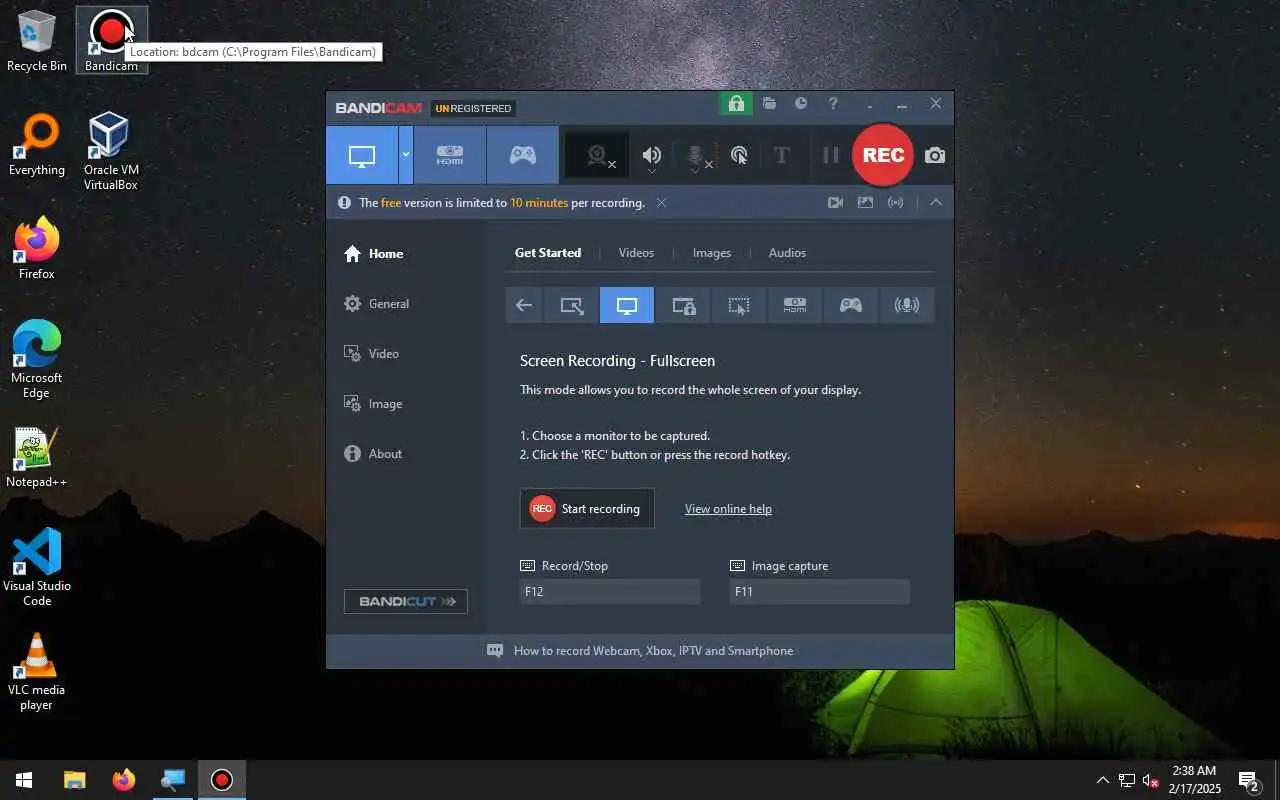Start recording with big red REC button
Viewport: 1280px width, 800px height.
883,155
